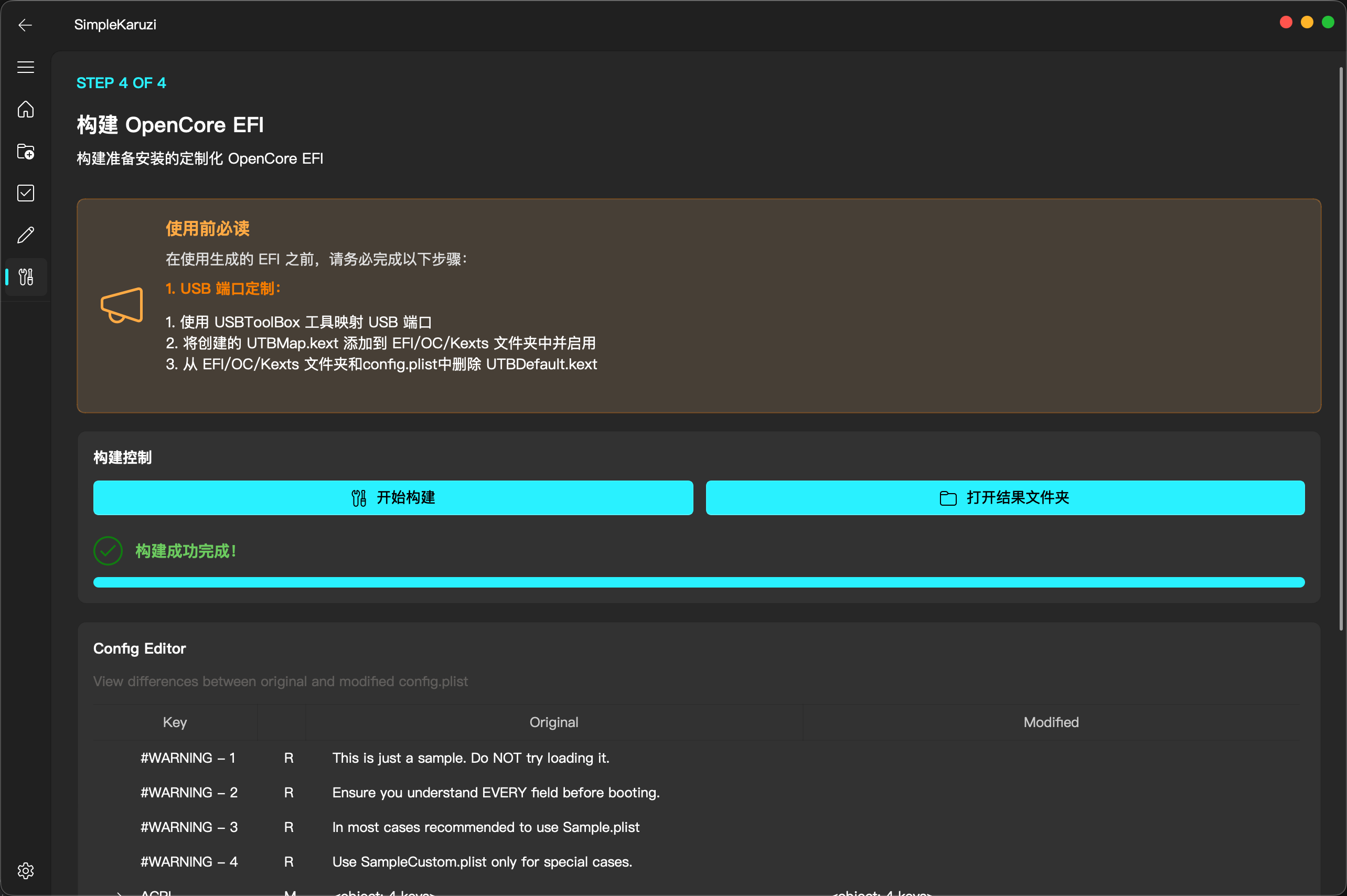Screen dimensions: 1347x896
Task: Toggle the hamburger menu in the sidebar
Action: [x=26, y=68]
